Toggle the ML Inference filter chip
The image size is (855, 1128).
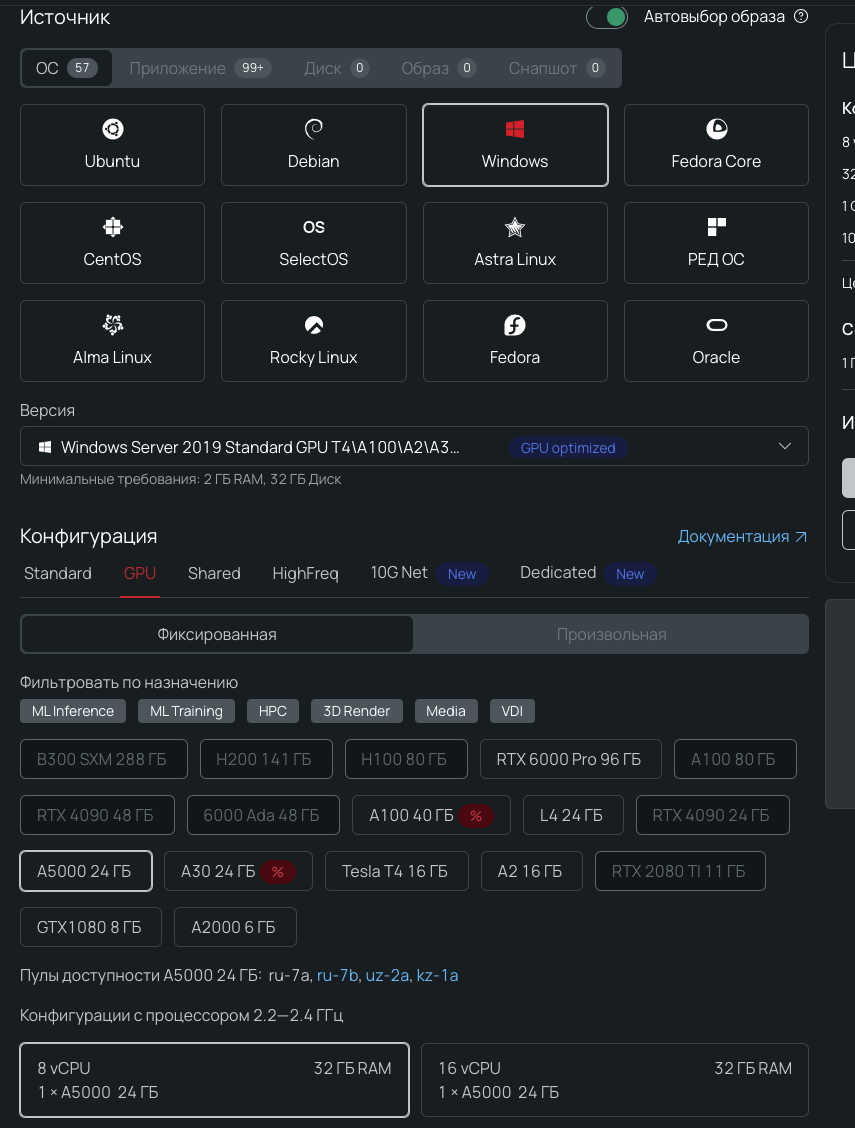[x=73, y=711]
